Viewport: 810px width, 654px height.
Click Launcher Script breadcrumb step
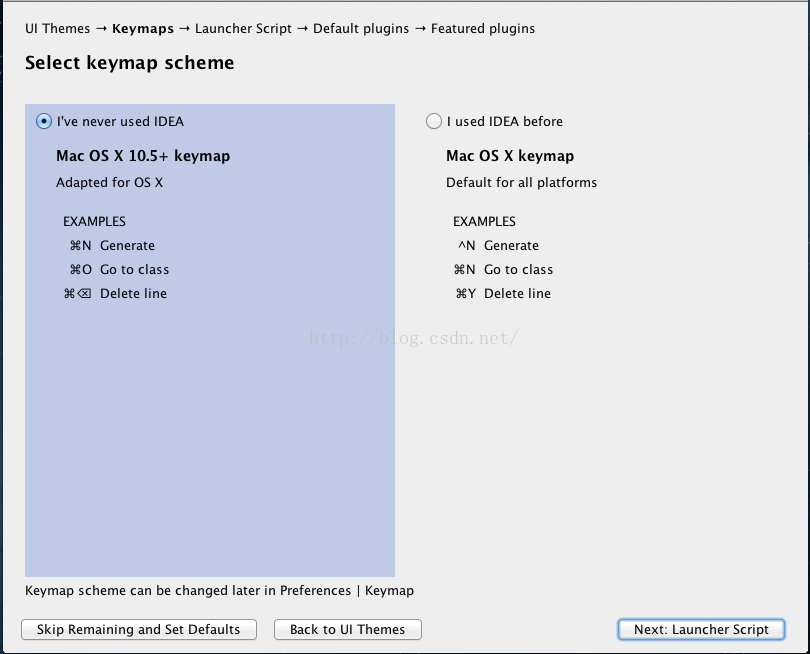tap(243, 29)
